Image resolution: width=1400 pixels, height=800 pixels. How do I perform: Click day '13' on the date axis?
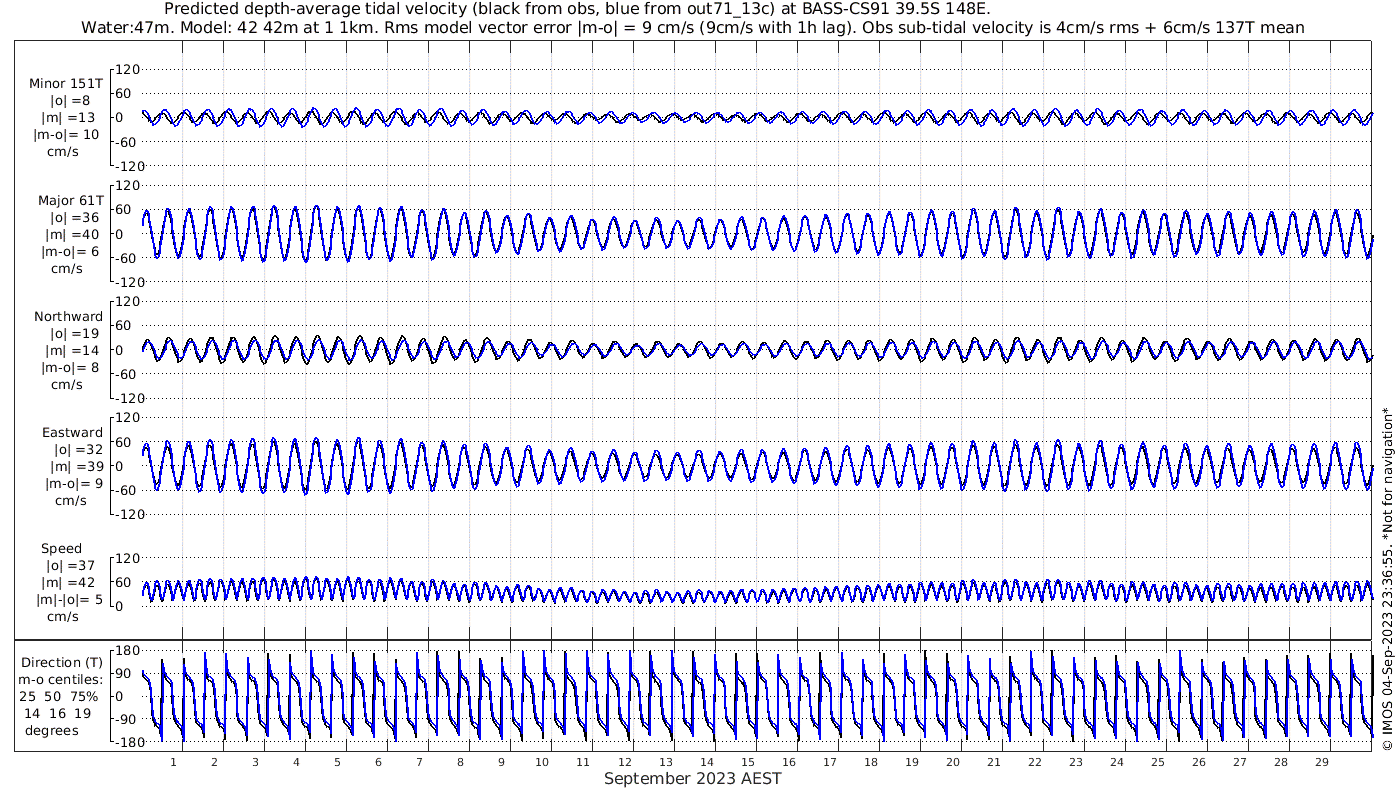(665, 762)
